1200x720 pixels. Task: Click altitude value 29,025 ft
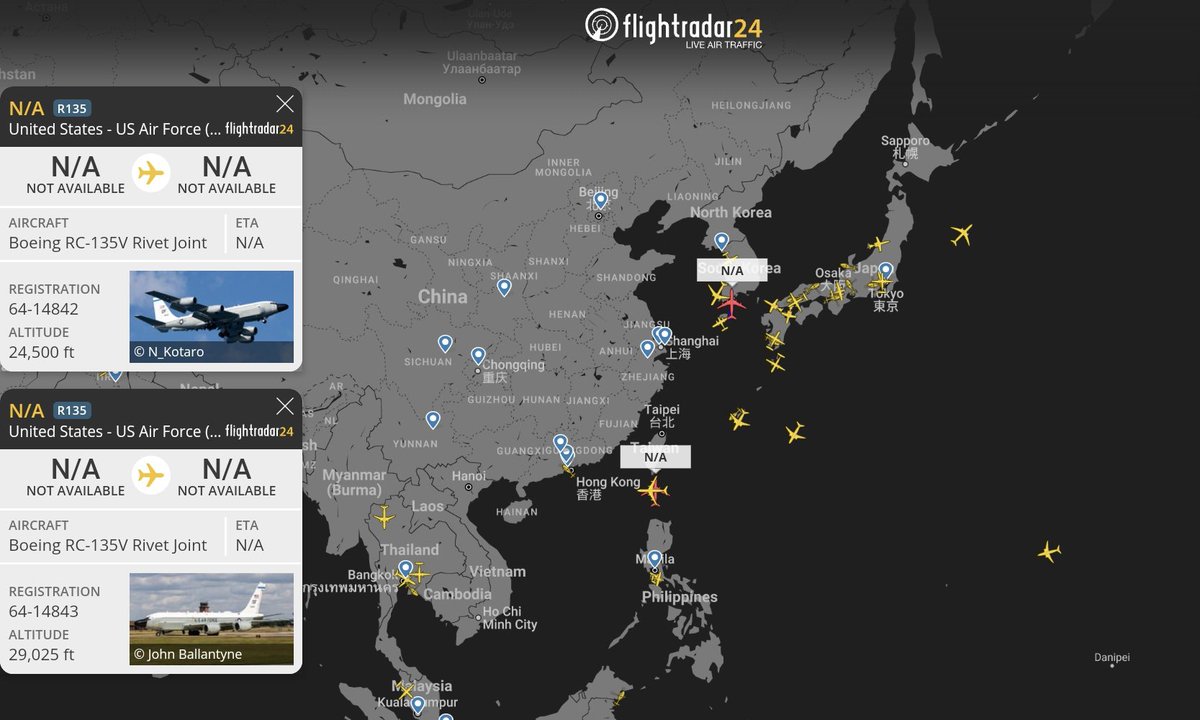[42, 654]
